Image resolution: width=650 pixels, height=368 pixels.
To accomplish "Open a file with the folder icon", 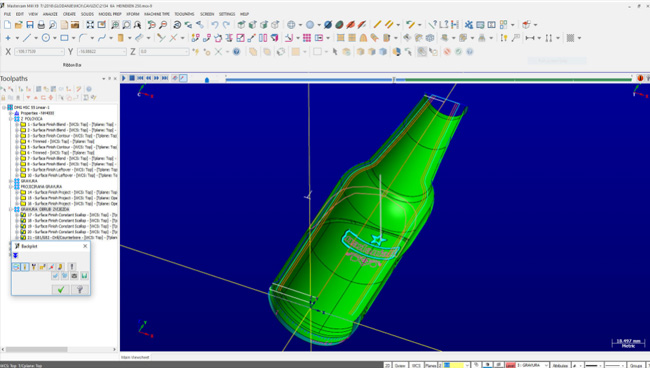I will 19,25.
